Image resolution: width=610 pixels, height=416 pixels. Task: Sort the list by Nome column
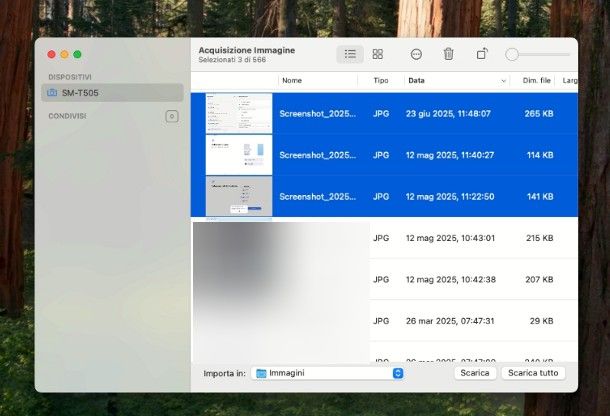click(x=292, y=80)
